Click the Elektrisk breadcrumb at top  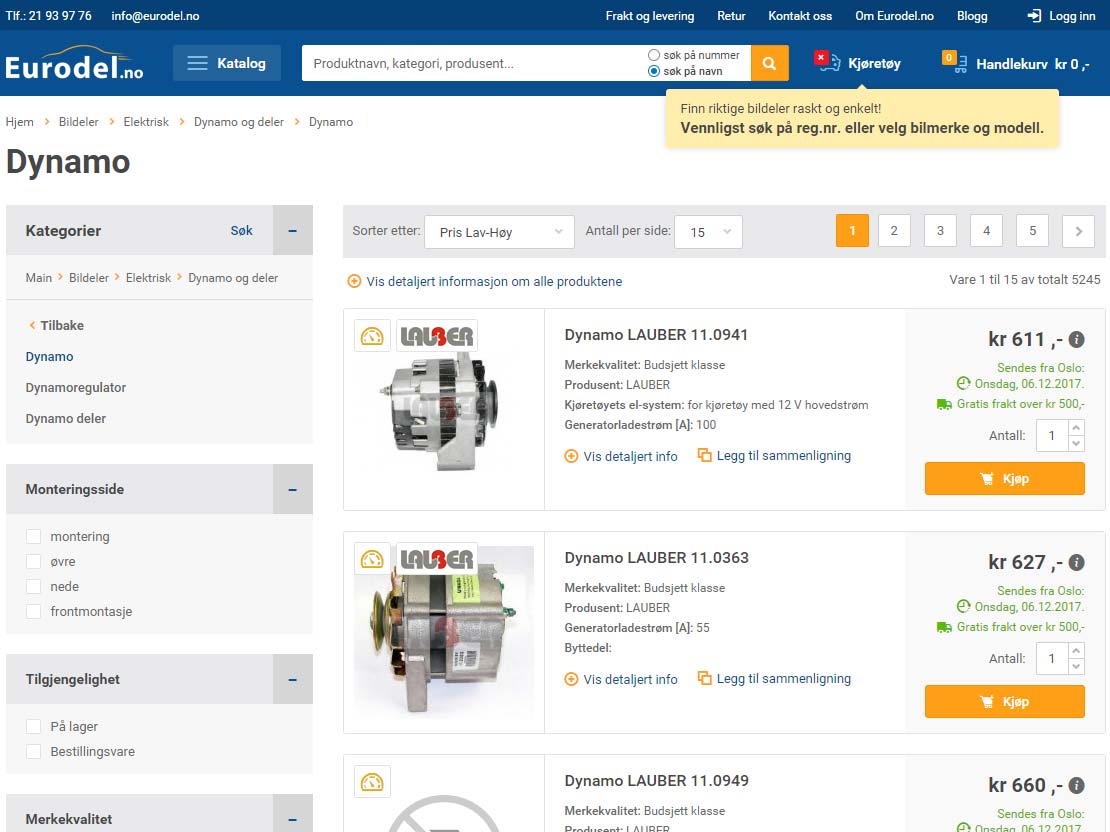(x=146, y=122)
